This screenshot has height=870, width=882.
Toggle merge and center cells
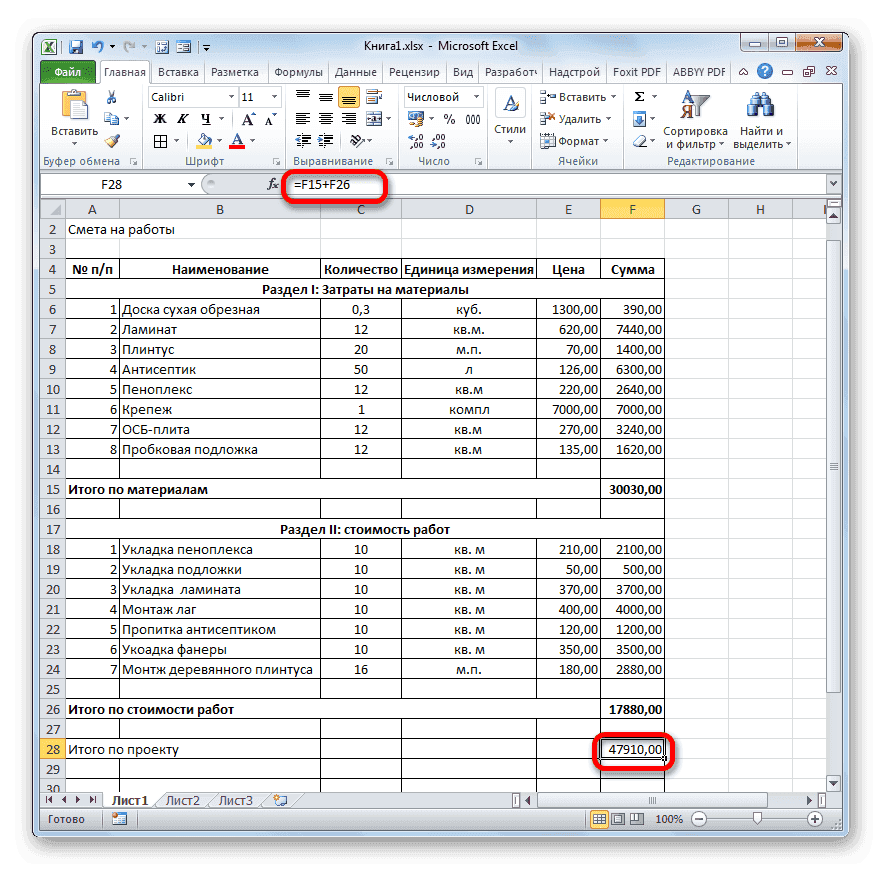click(372, 118)
